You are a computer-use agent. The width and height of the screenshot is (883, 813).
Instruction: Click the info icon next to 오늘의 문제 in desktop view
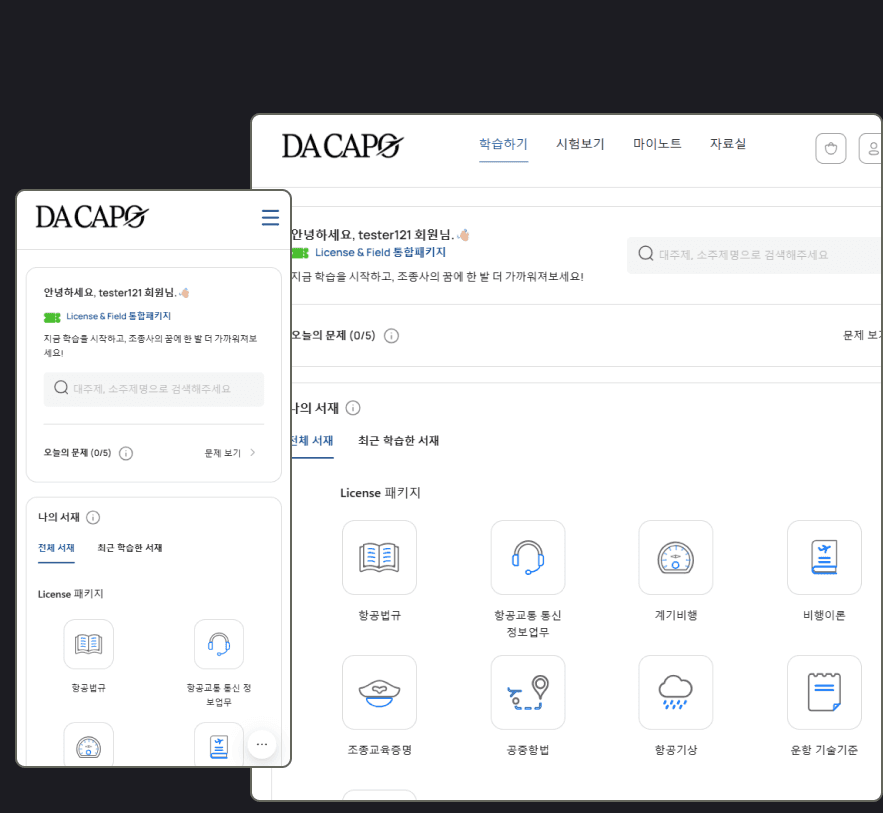coord(391,336)
